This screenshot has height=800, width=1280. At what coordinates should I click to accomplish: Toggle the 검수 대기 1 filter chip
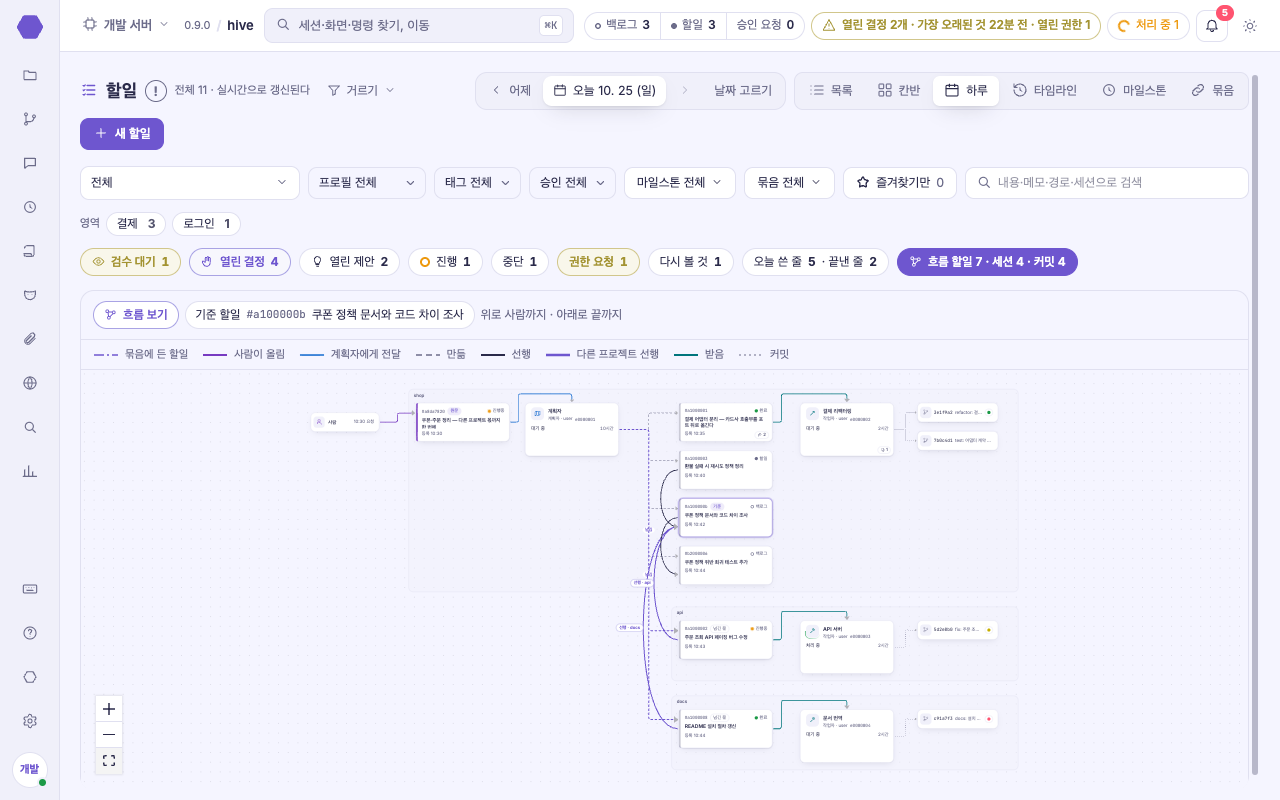(131, 262)
